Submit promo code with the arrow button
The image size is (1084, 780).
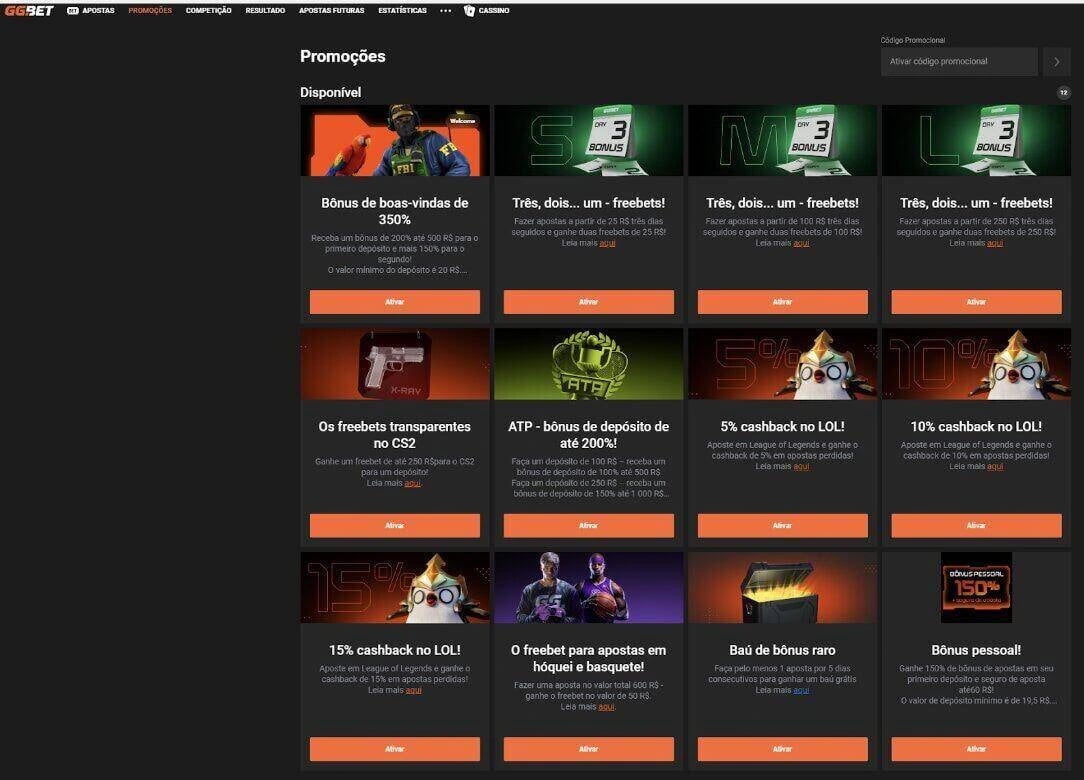(x=1056, y=62)
